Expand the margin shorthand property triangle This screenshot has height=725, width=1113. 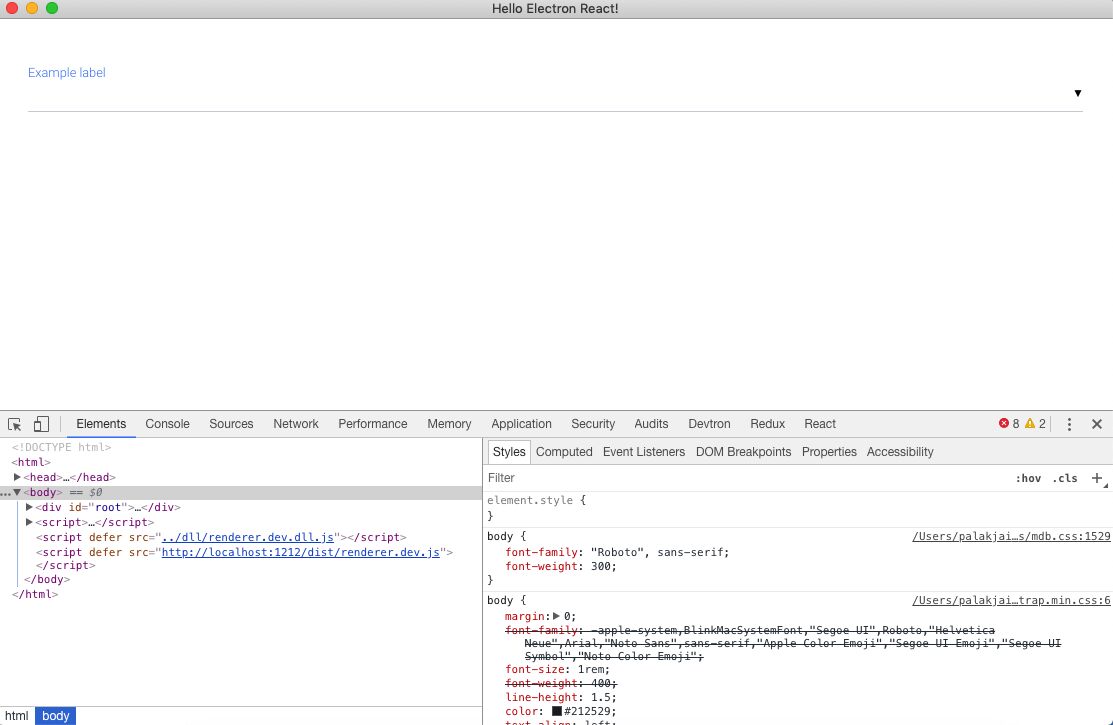coord(556,616)
